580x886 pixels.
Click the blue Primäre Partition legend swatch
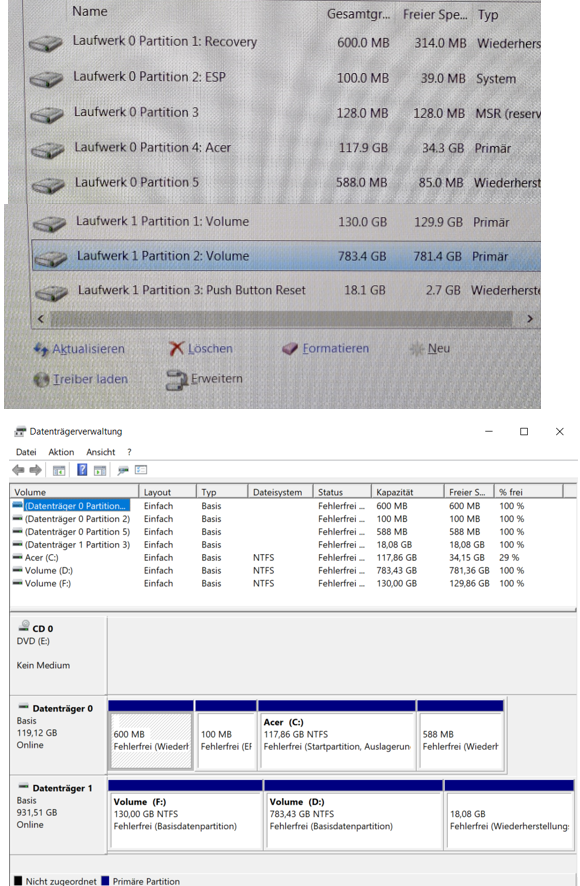point(105,881)
